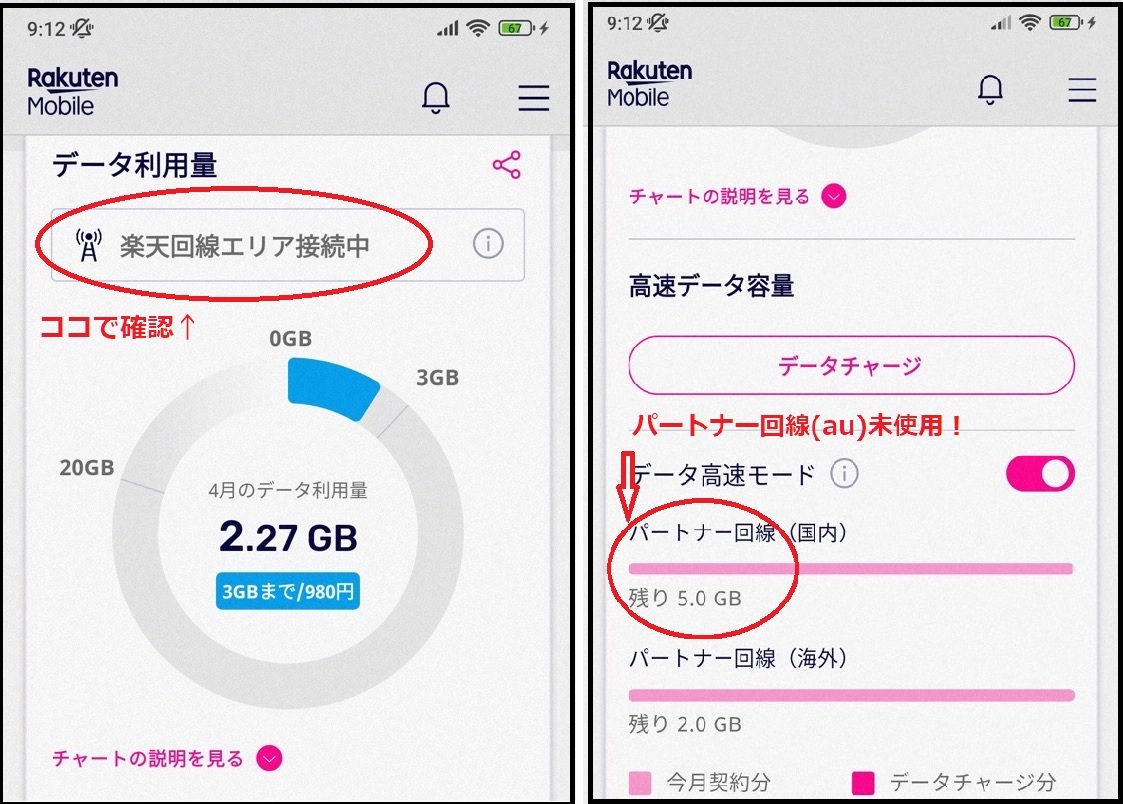
Task: Click the データチャージ button
Action: tap(851, 365)
